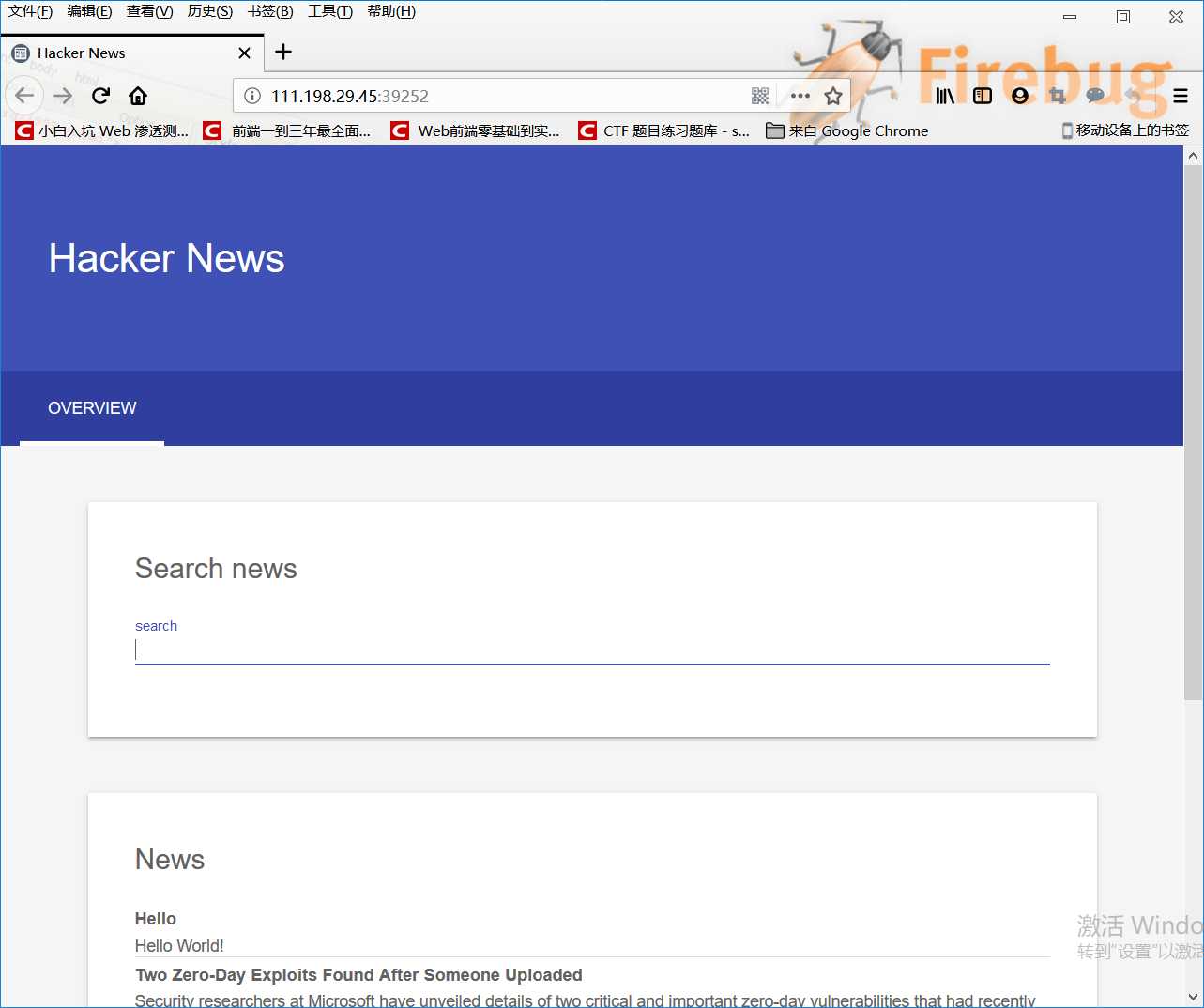Open bookmark 前端一到三年最全面...
The height and width of the screenshot is (1008, 1204).
point(288,130)
